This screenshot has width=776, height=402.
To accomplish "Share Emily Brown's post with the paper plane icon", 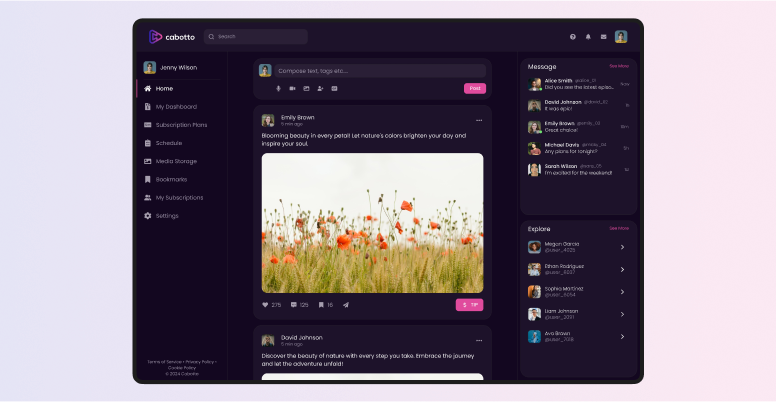I will point(346,304).
